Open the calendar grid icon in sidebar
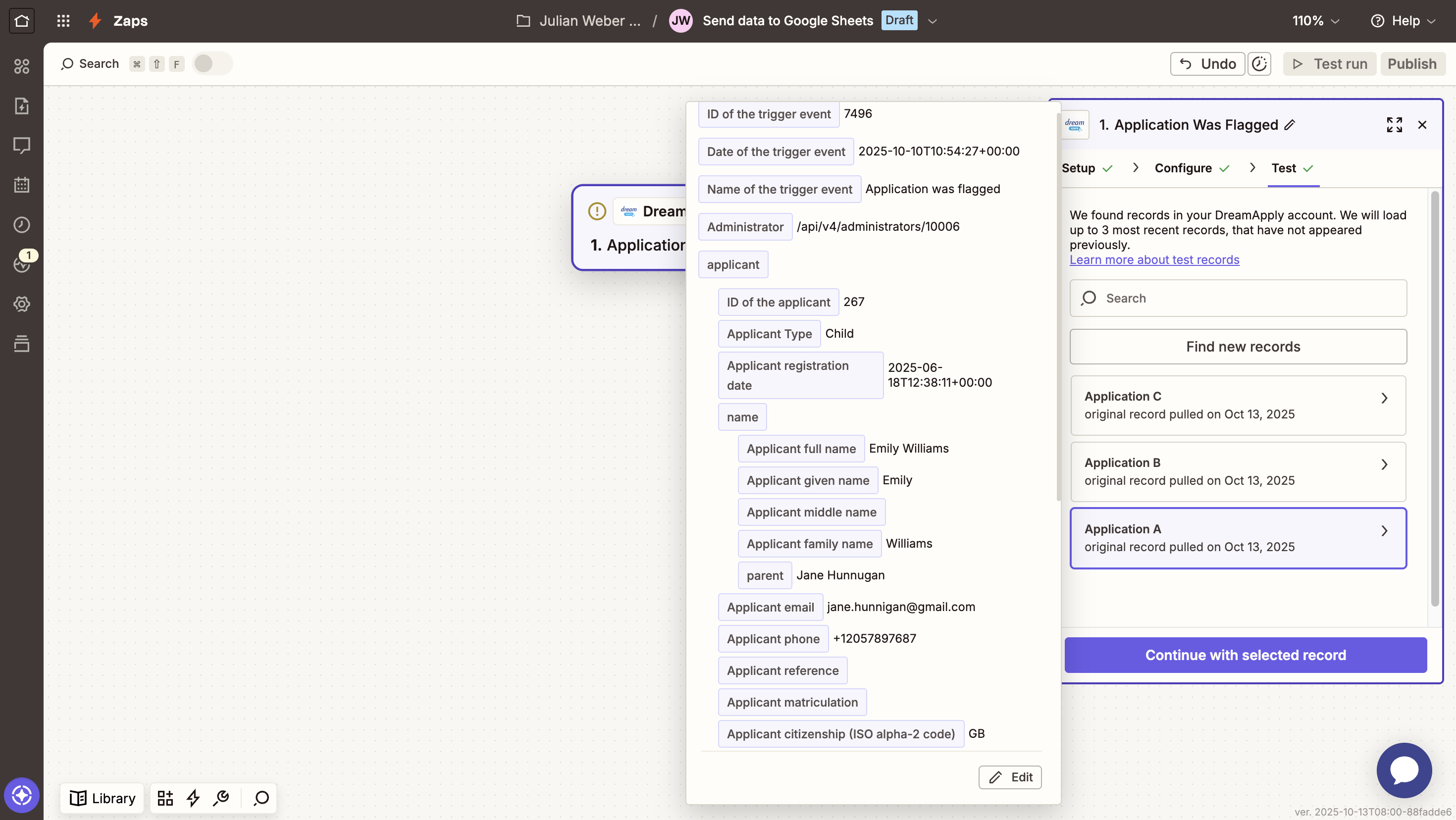 pos(21,185)
